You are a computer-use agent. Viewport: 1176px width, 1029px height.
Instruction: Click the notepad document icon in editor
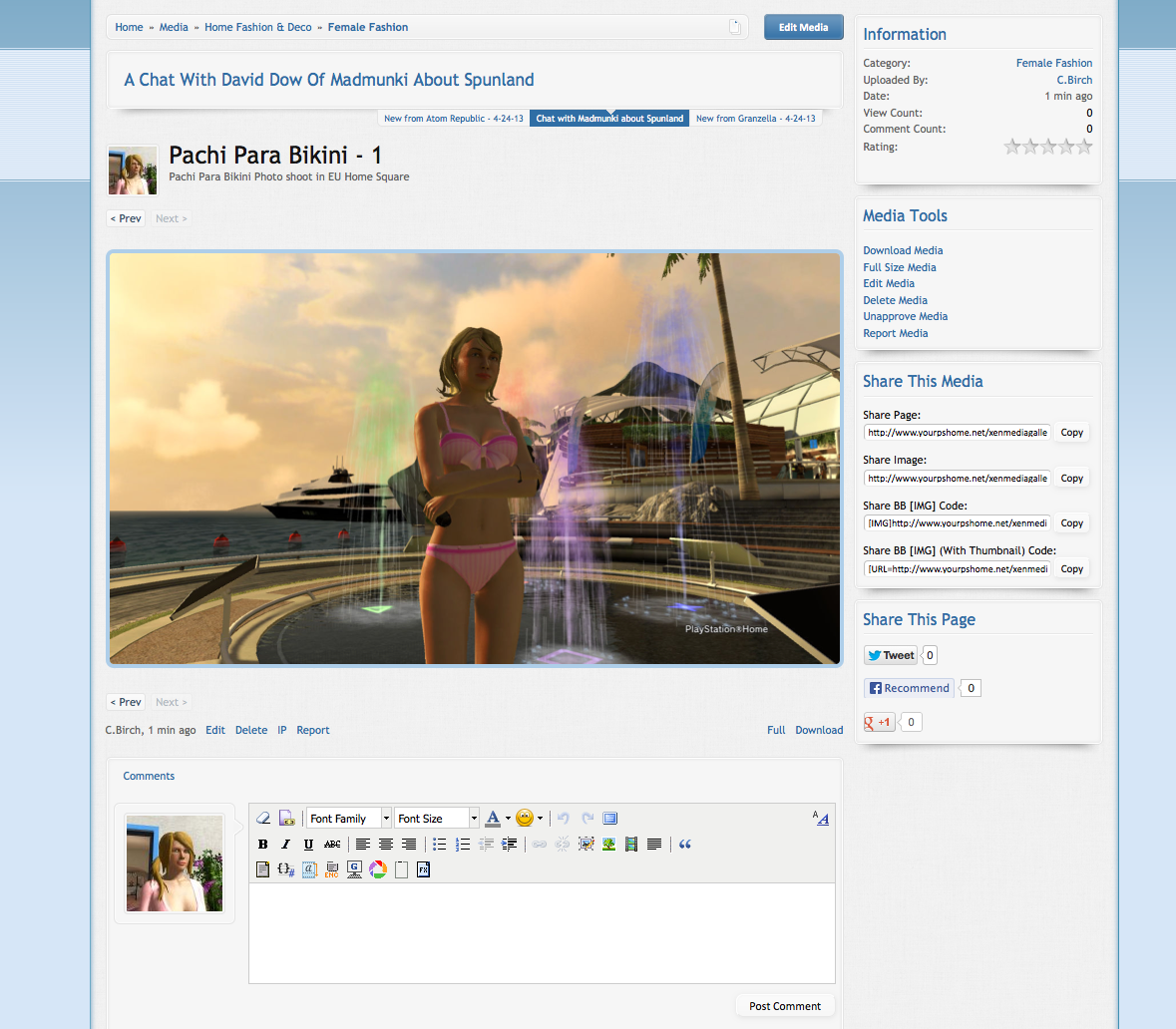click(262, 870)
